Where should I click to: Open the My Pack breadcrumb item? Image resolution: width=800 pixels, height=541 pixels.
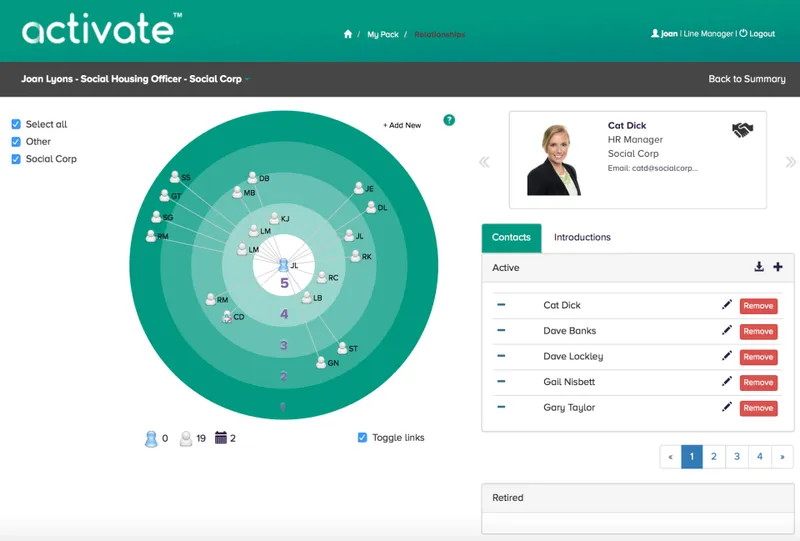[x=383, y=34]
